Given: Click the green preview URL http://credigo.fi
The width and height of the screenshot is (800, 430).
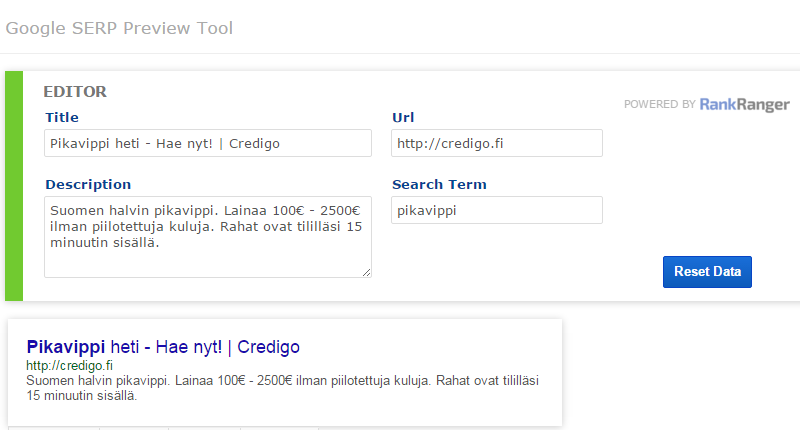Looking at the screenshot, I should (x=69, y=365).
